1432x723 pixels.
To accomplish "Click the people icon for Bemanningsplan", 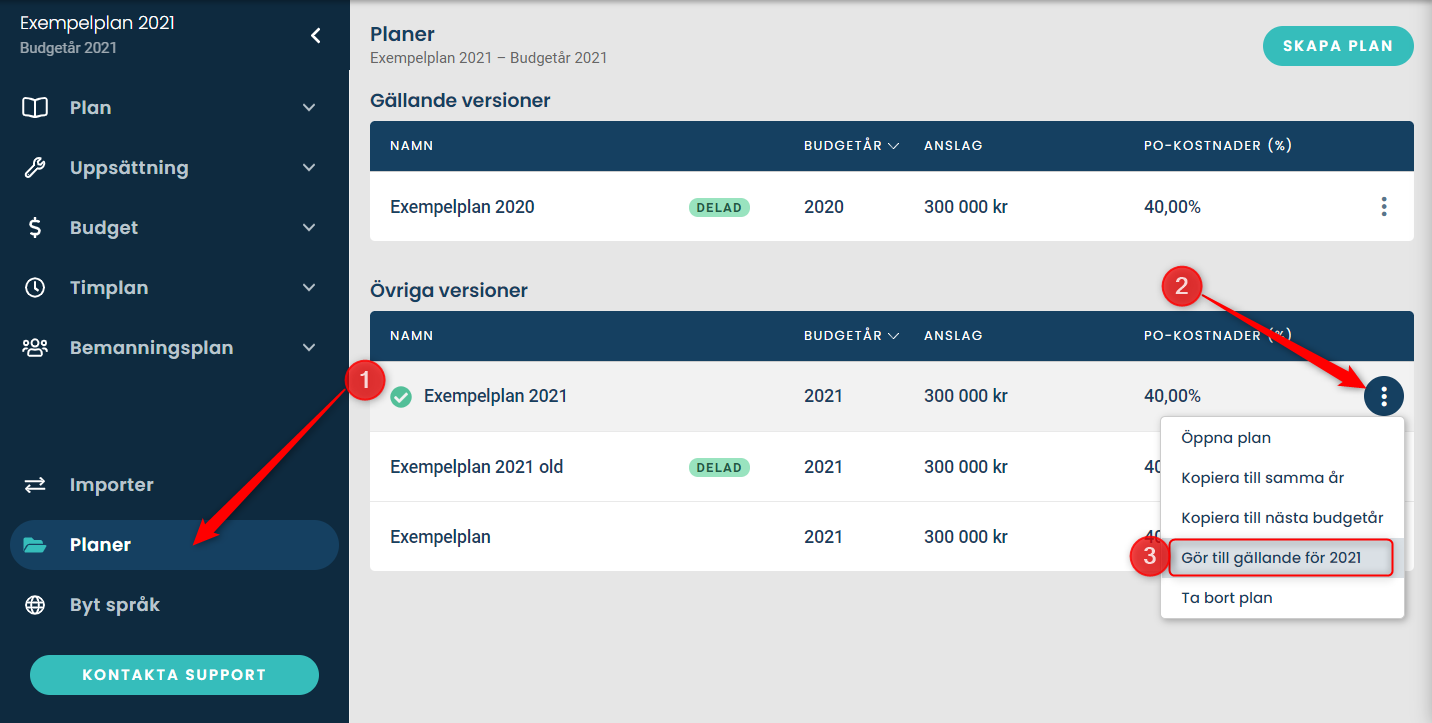I will click(x=35, y=348).
